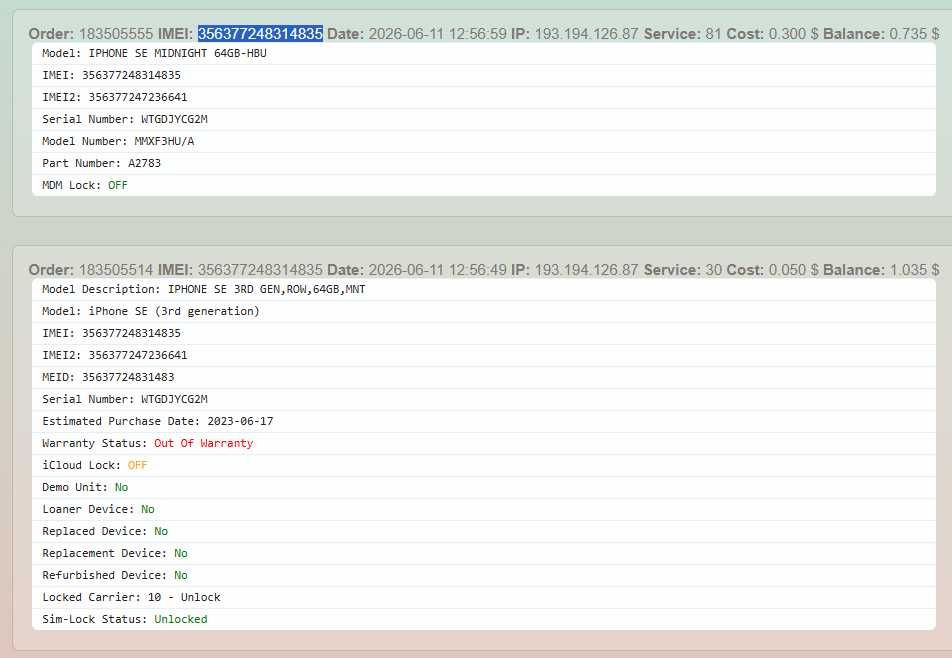Click order number 183505555
The width and height of the screenshot is (952, 658).
pos(116,33)
